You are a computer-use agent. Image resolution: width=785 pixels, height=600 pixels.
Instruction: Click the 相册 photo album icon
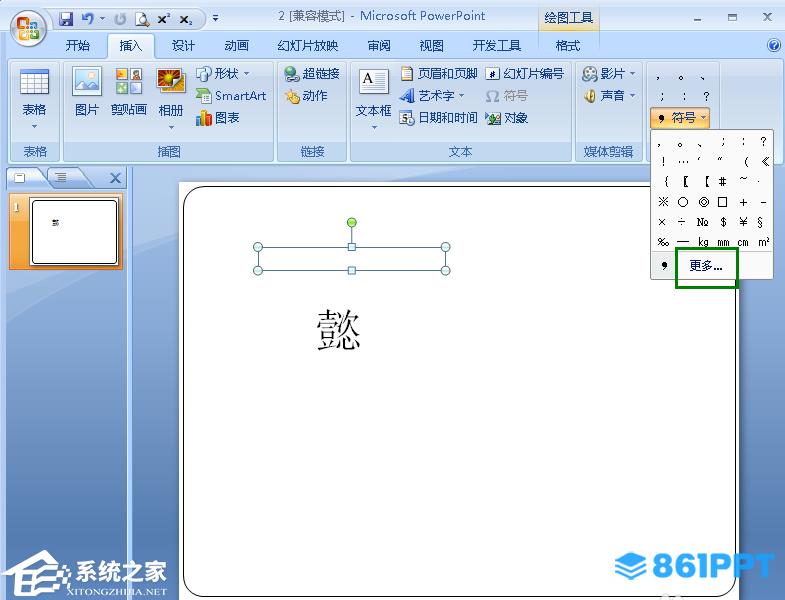(171, 81)
